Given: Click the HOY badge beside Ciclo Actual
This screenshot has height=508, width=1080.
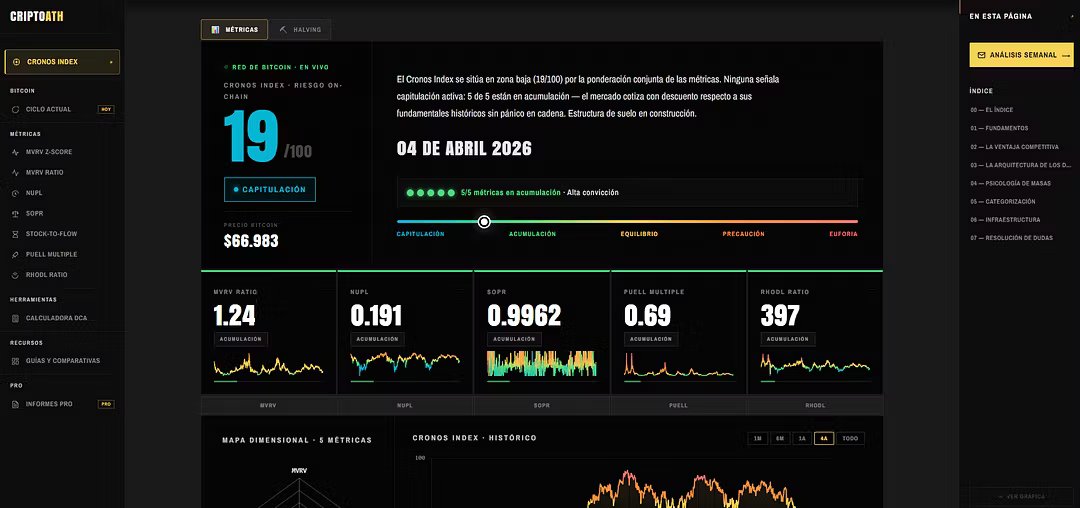Looking at the screenshot, I should tap(106, 109).
